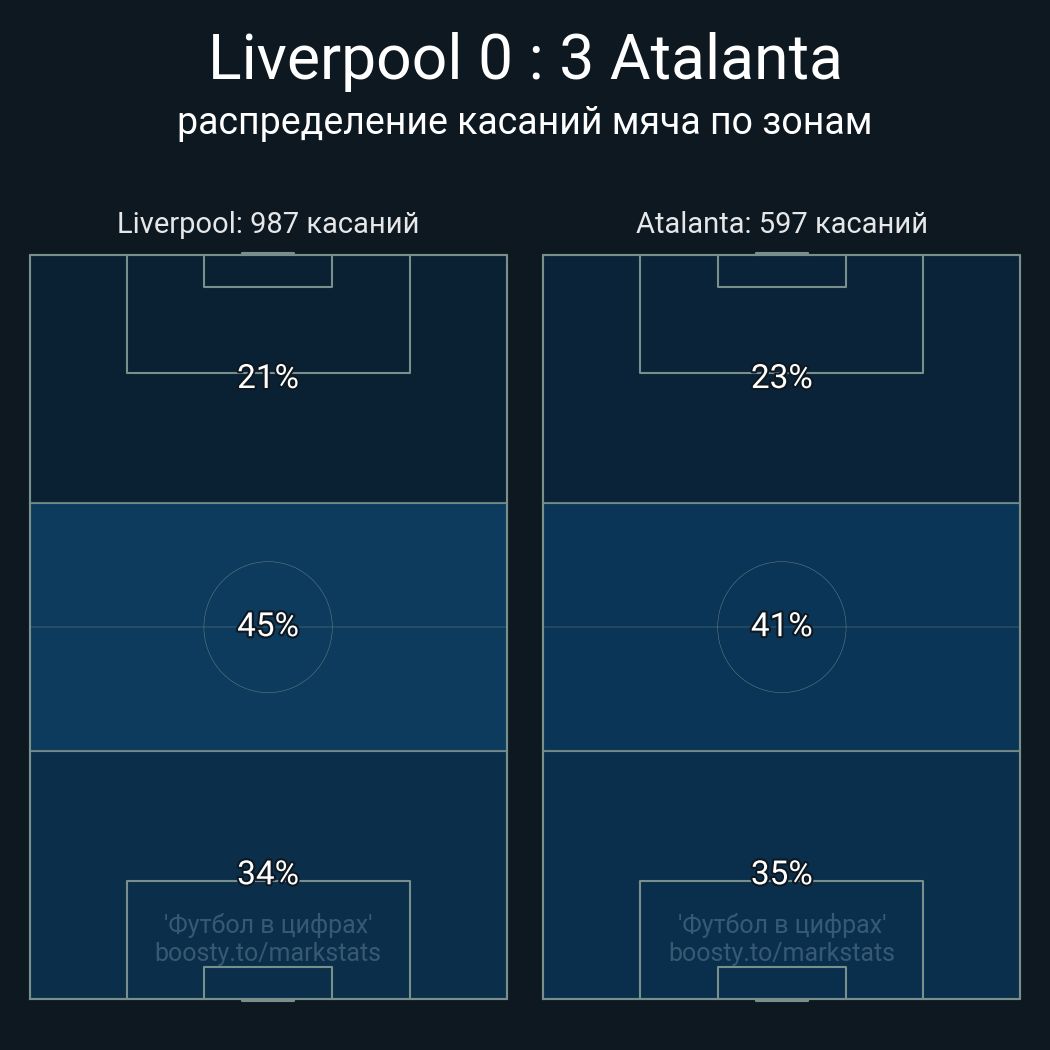Click Atalanta's 35% defensive third label
This screenshot has height=1050, width=1050.
tap(781, 873)
